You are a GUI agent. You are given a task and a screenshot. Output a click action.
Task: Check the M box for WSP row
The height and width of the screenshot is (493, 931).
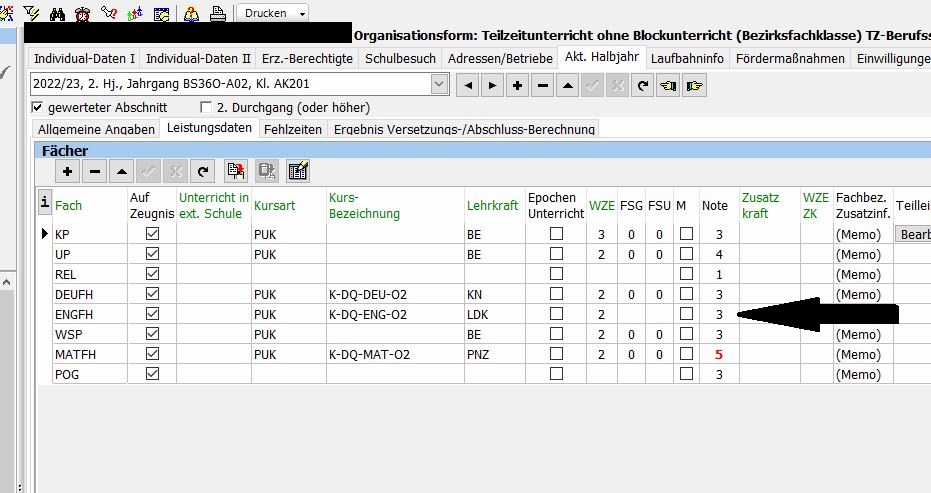686,334
